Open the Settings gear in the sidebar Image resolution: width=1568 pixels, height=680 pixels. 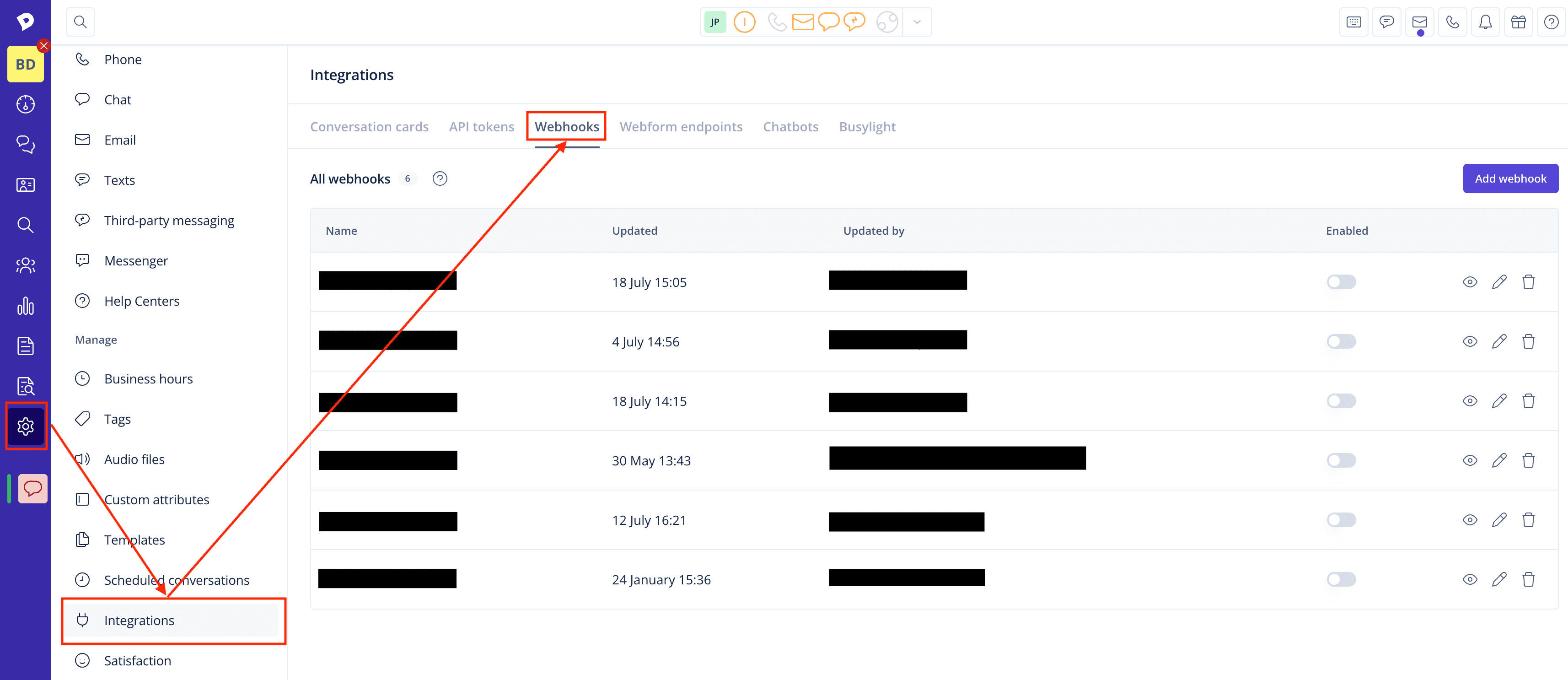26,426
